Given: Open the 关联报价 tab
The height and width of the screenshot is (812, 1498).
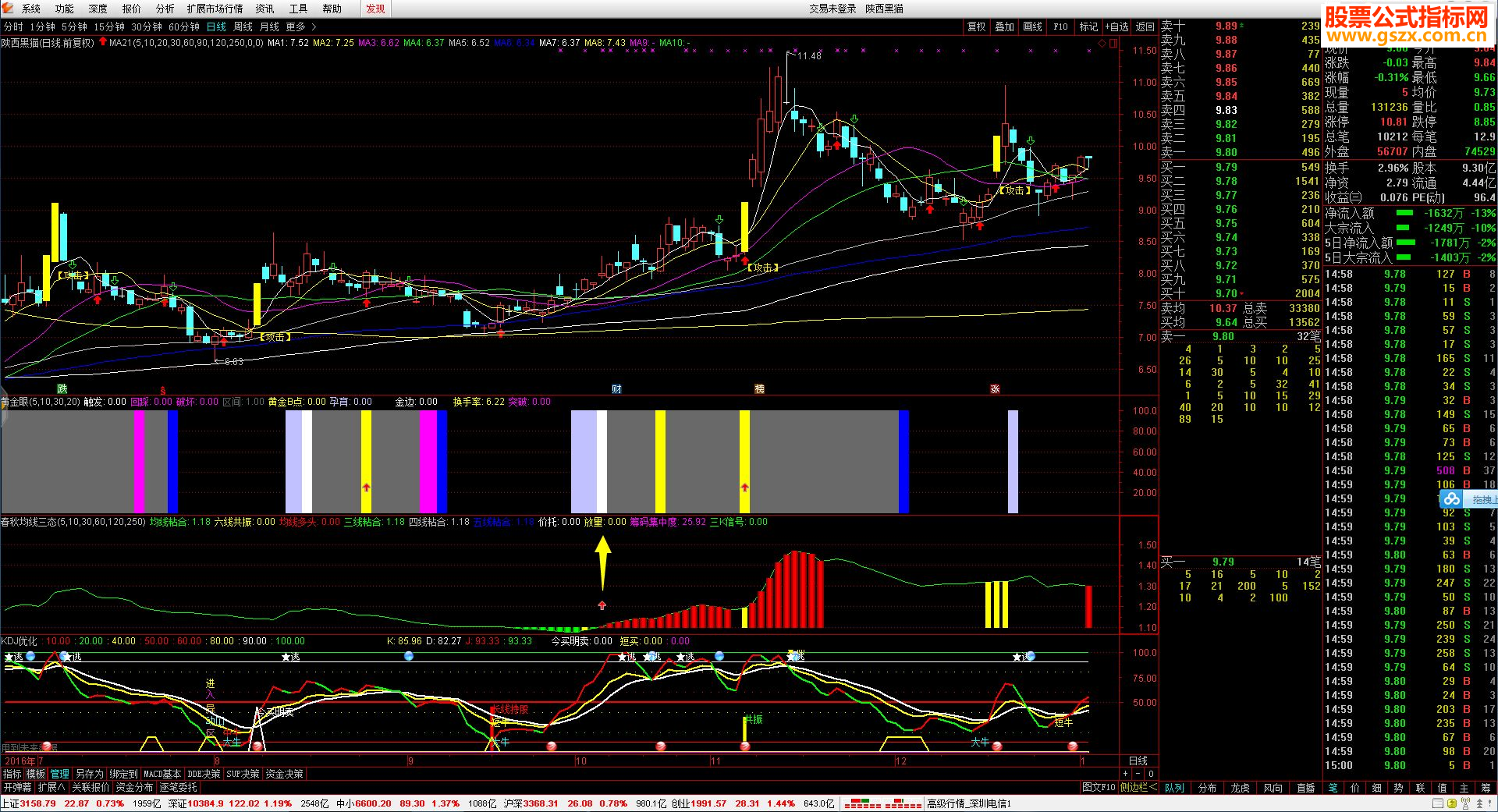Looking at the screenshot, I should pos(91,787).
